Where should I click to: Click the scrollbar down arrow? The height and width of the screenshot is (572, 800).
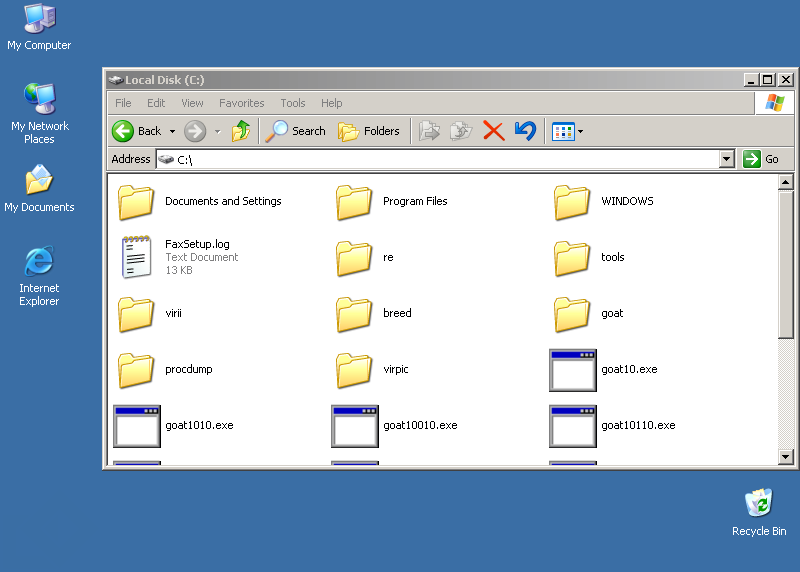(786, 457)
